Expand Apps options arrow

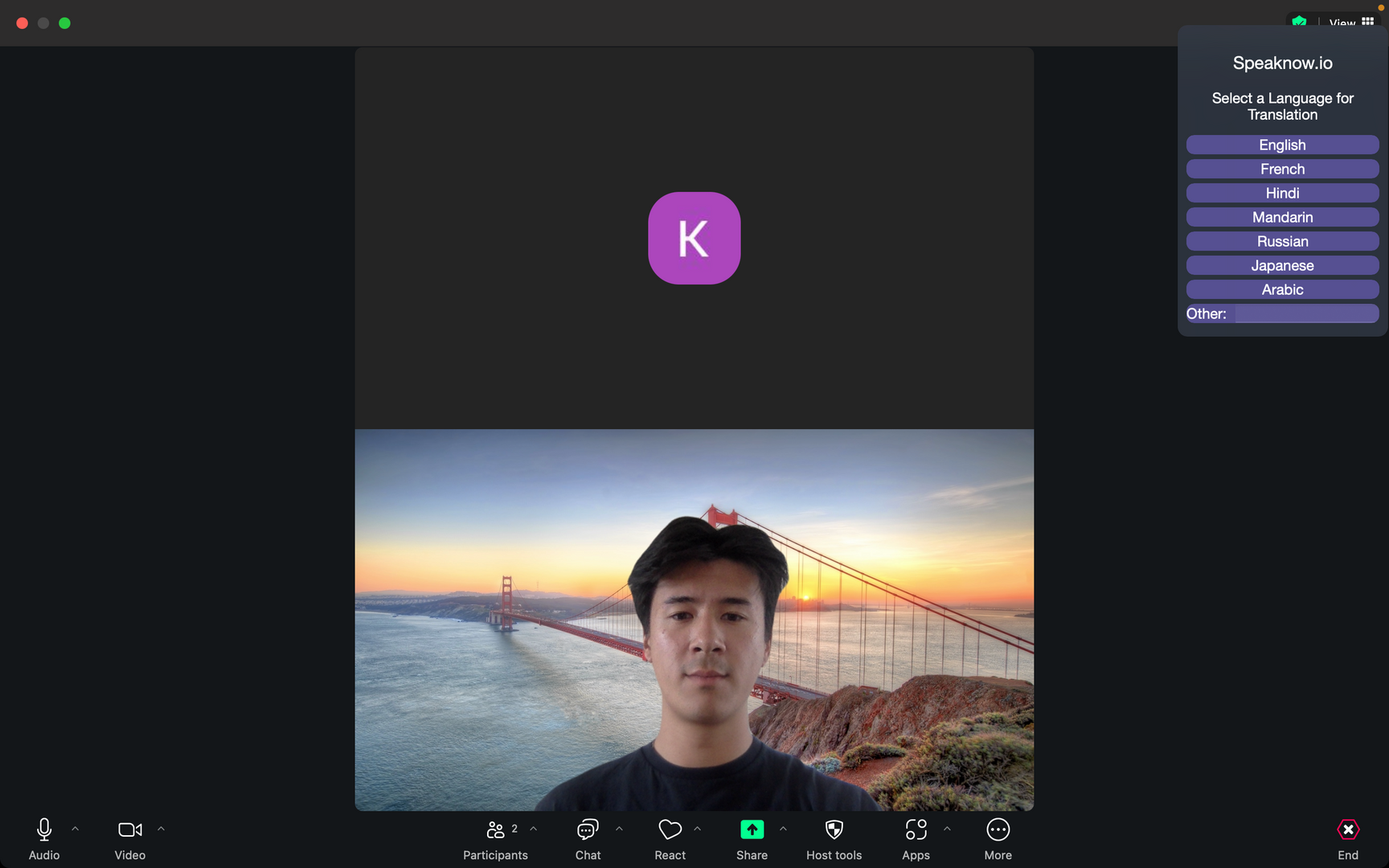947,829
